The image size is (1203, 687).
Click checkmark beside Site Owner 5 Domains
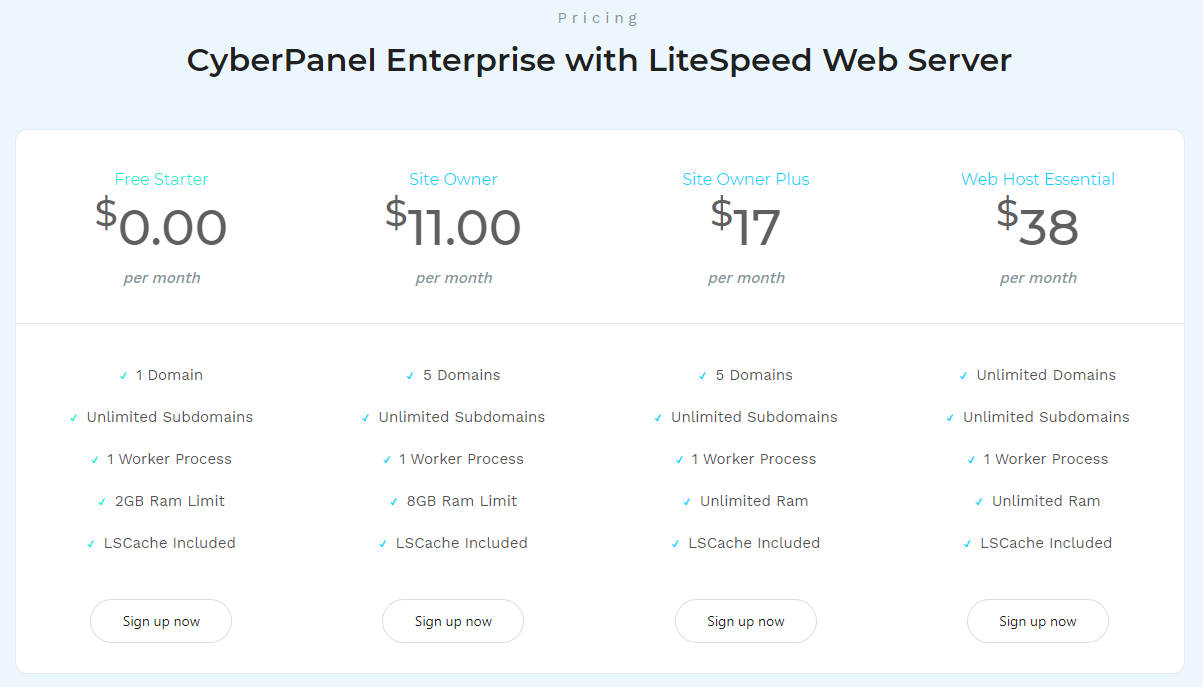[410, 376]
